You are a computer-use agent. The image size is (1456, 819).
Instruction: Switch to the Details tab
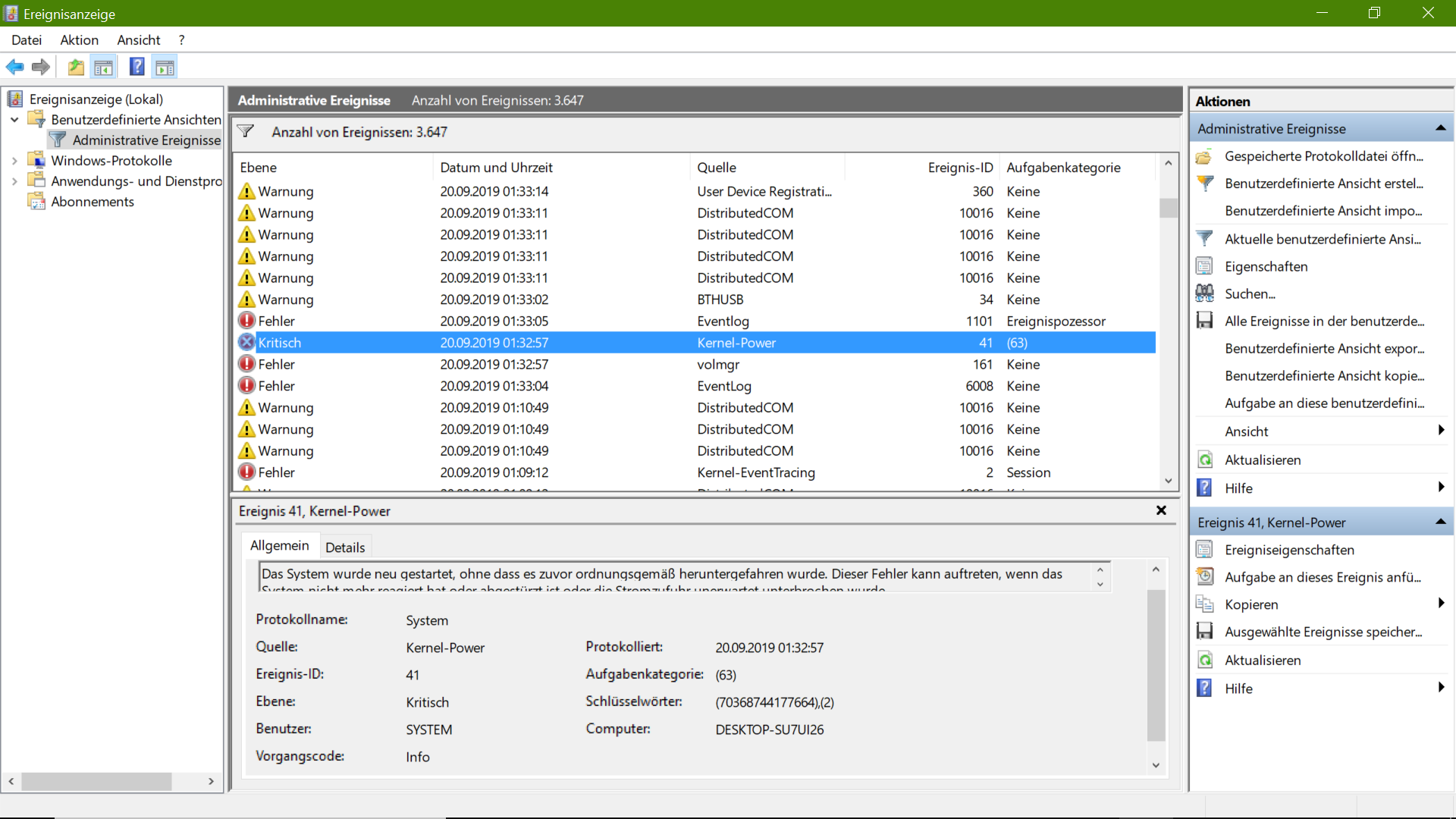coord(345,547)
